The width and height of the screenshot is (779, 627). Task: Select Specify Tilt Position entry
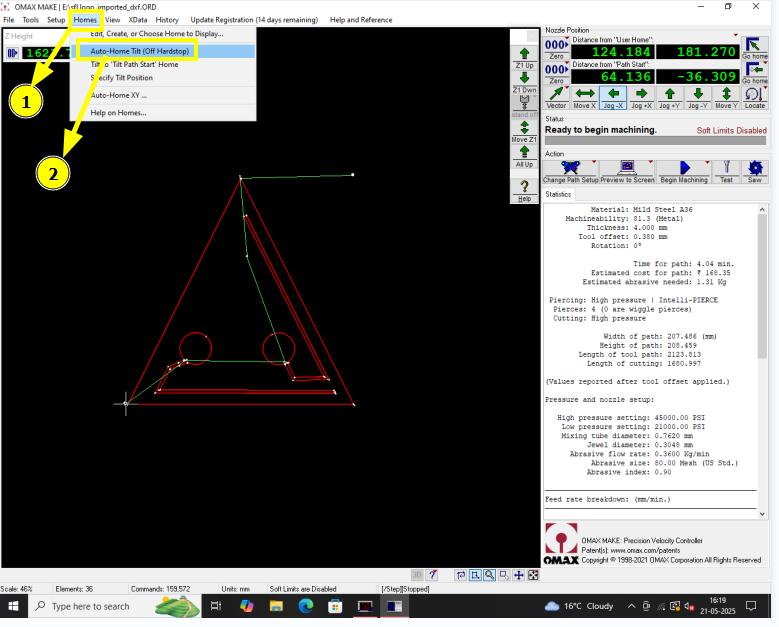163,78
